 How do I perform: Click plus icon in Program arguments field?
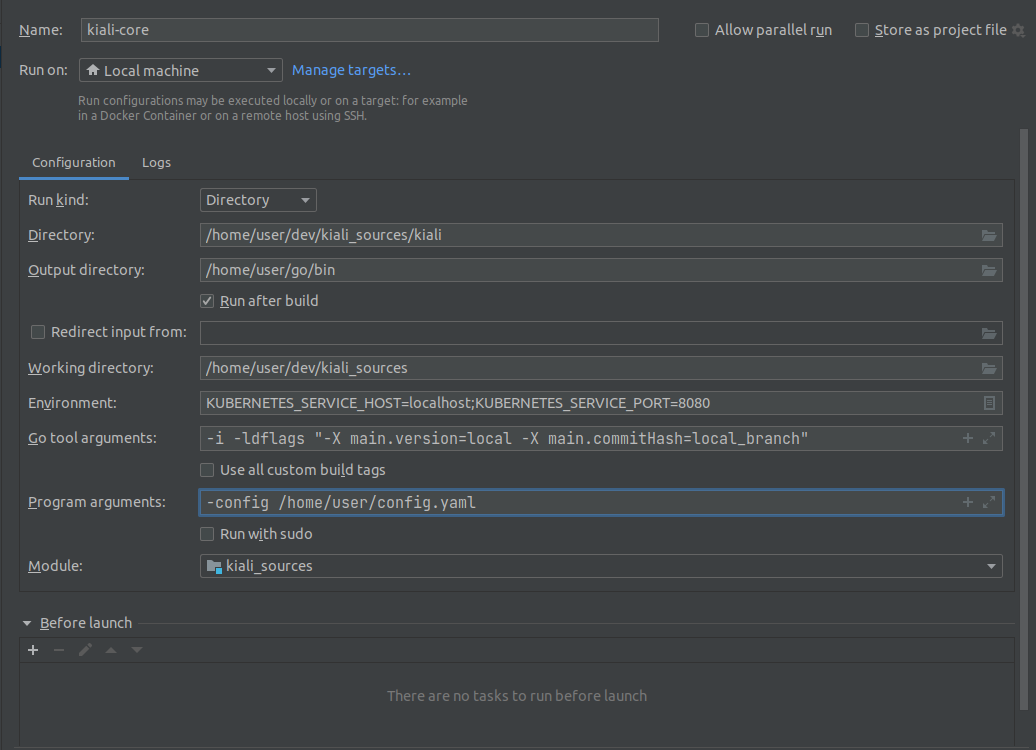coord(967,502)
